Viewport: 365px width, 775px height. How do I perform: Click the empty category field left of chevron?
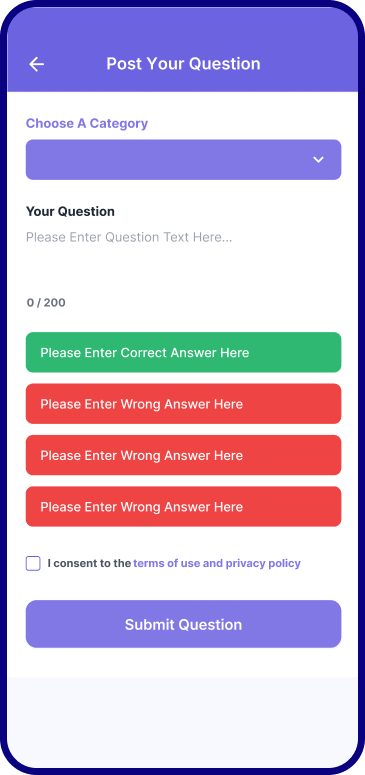point(168,160)
